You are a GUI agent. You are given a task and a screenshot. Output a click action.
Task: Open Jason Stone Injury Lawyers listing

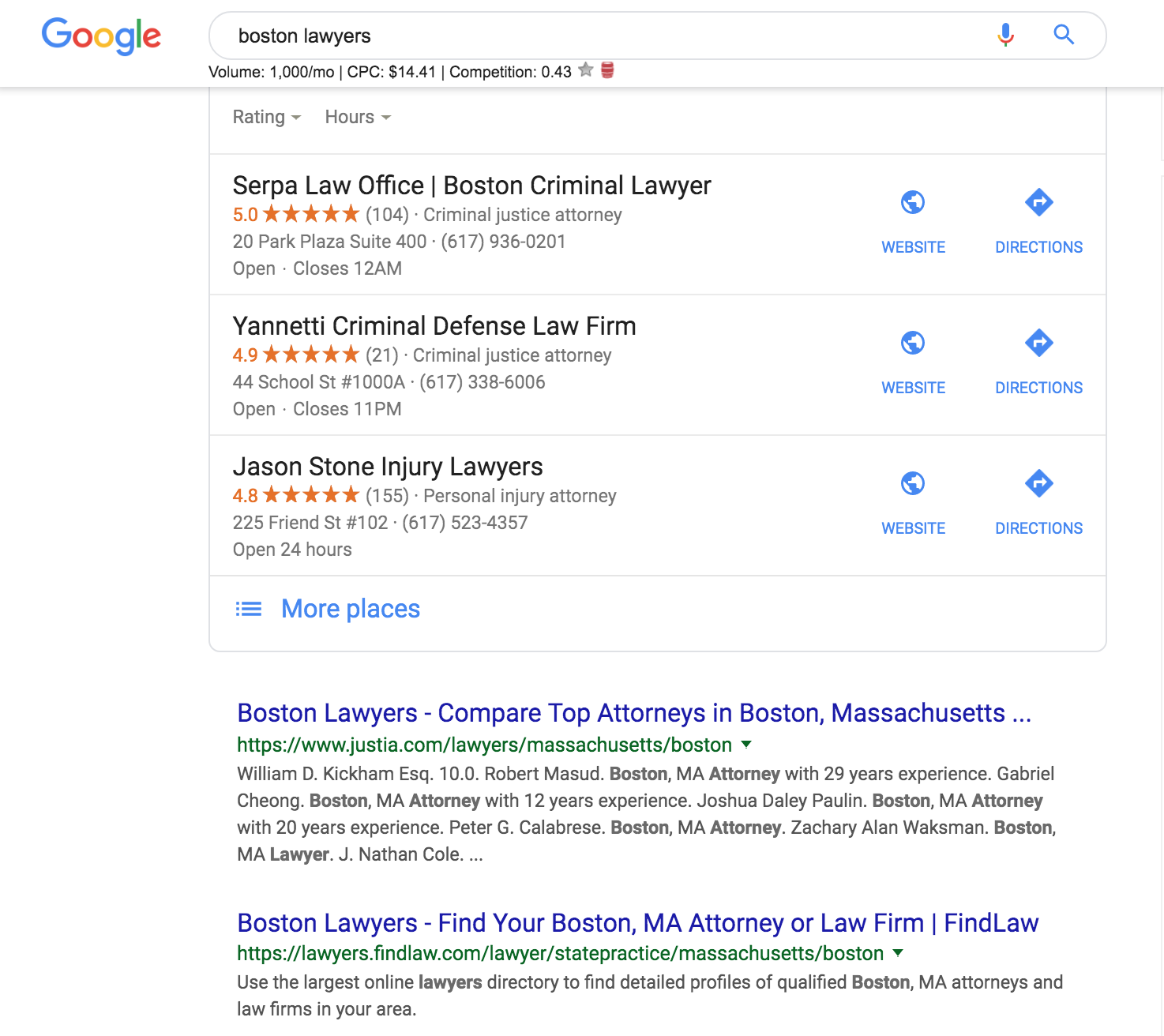(x=388, y=467)
